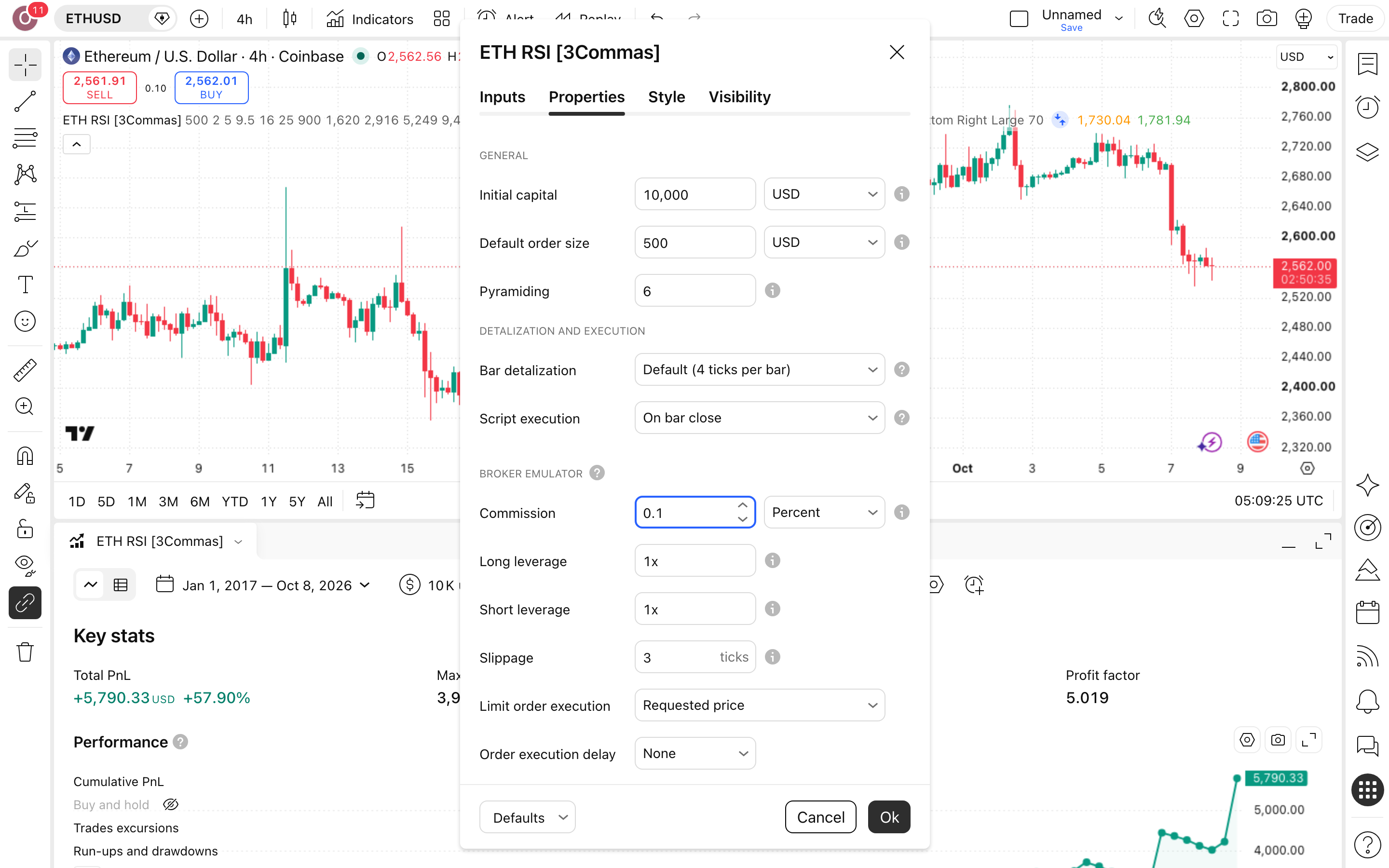The height and width of the screenshot is (868, 1389).
Task: Take a chart snapshot with camera icon
Action: pyautogui.click(x=1266, y=19)
